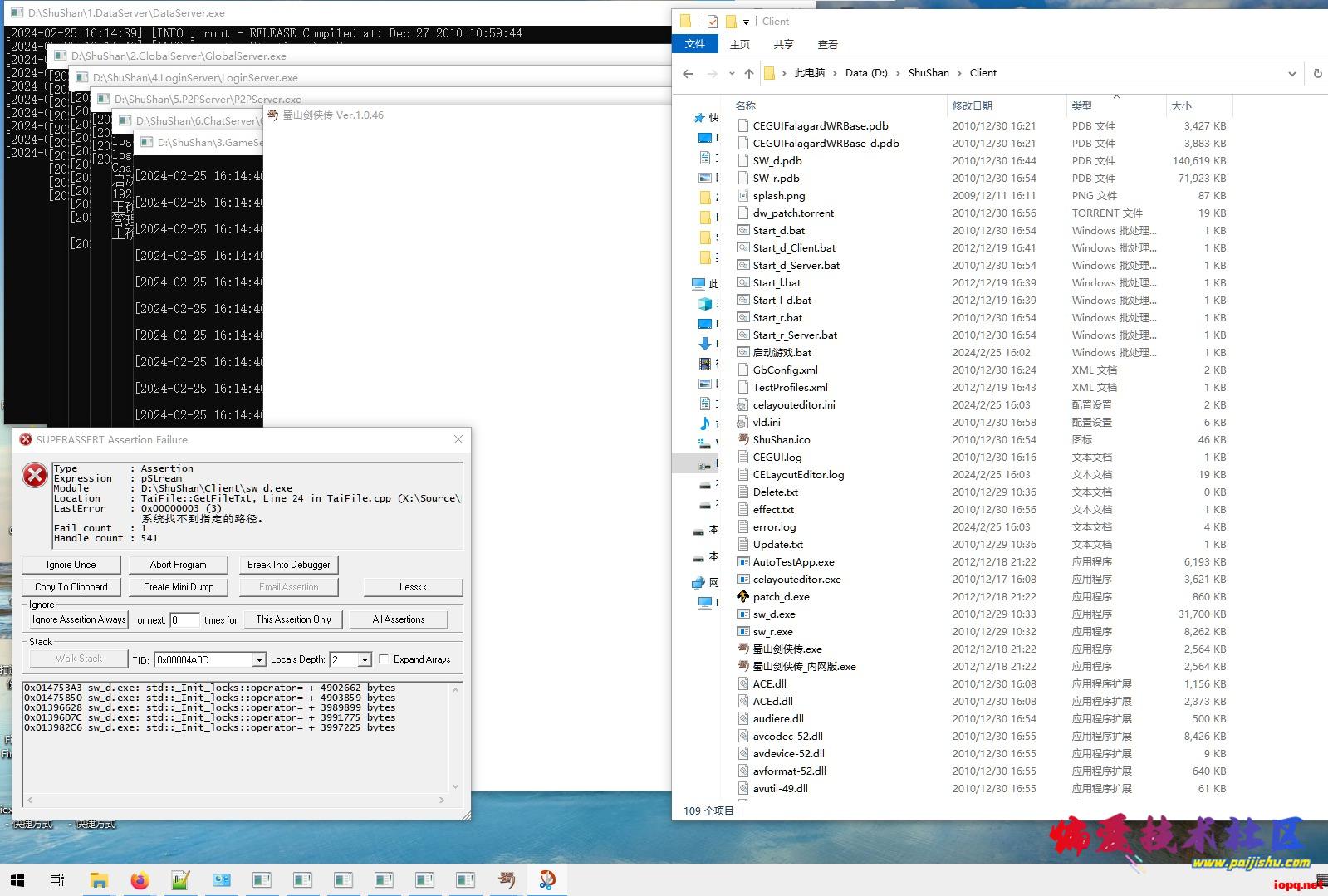
Task: Click the Explorer forward arrow
Action: pyautogui.click(x=712, y=73)
